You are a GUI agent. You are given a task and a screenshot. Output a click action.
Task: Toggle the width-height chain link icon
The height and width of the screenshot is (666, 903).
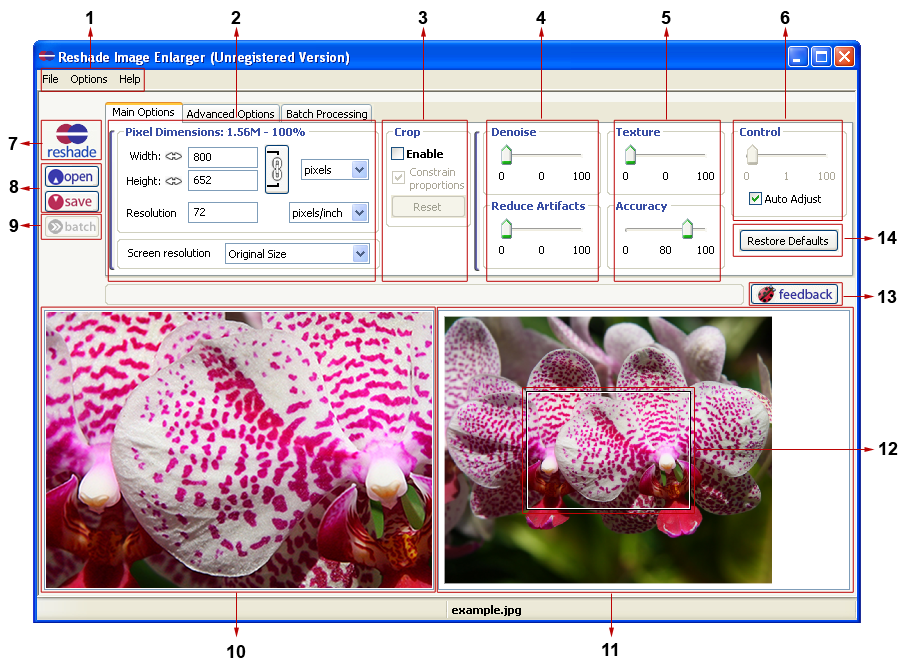(277, 168)
